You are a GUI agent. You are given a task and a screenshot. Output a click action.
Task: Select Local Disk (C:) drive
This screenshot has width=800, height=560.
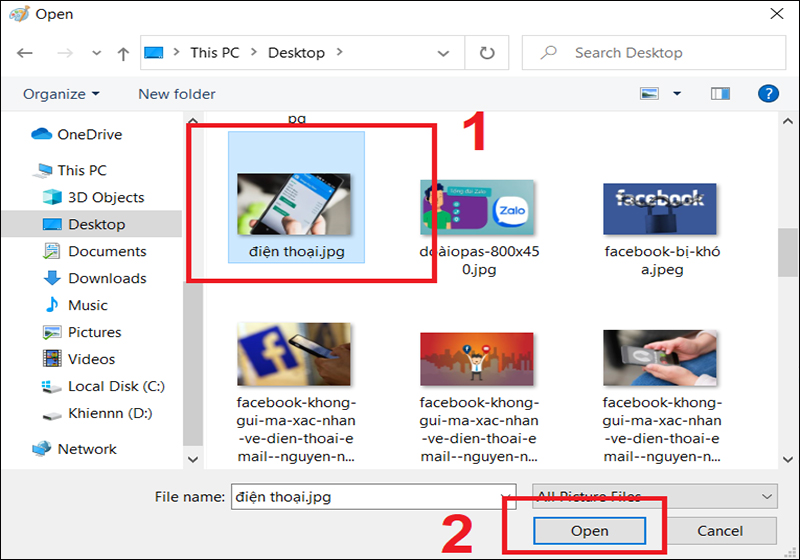pos(115,386)
